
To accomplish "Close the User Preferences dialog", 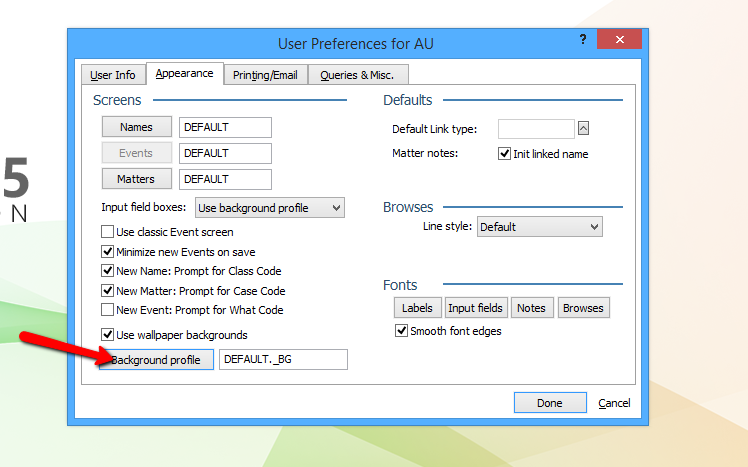I will tap(619, 39).
